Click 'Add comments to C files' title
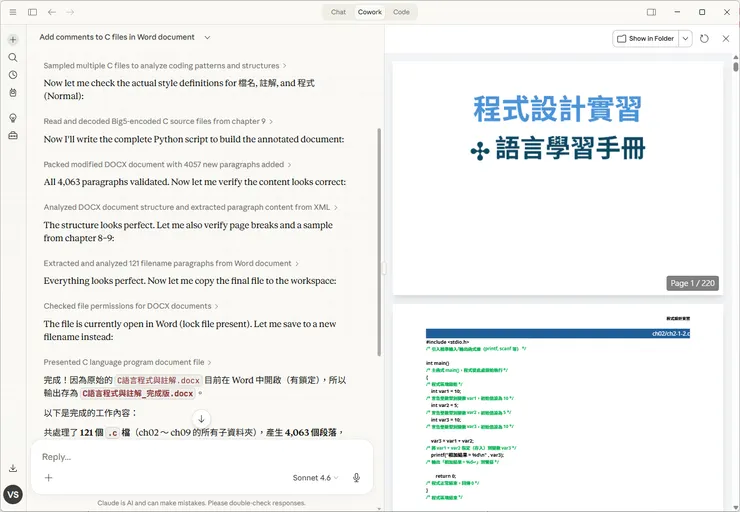 coord(117,37)
